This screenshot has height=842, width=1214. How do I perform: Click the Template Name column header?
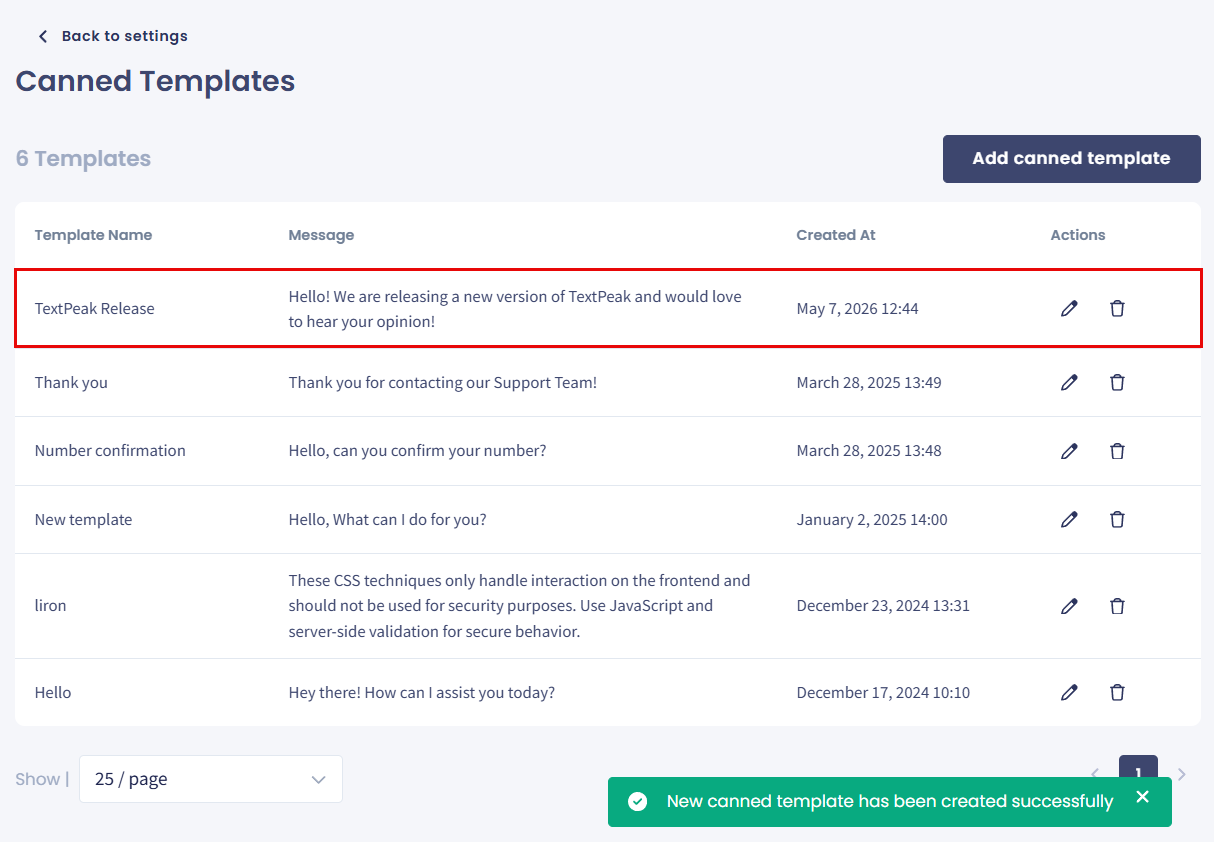tap(93, 235)
